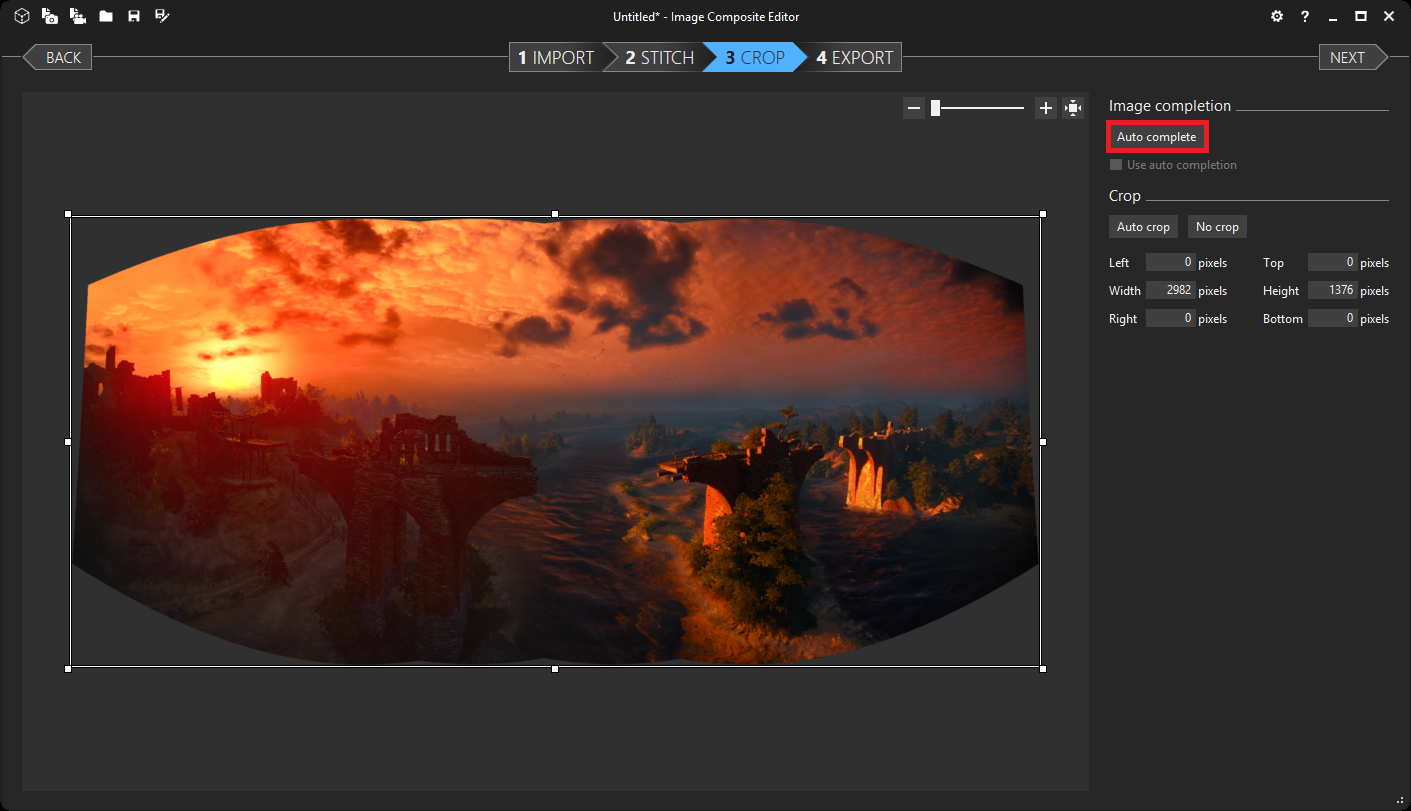
Task: Click the crop box bottom-center edge handle
Action: coord(555,668)
